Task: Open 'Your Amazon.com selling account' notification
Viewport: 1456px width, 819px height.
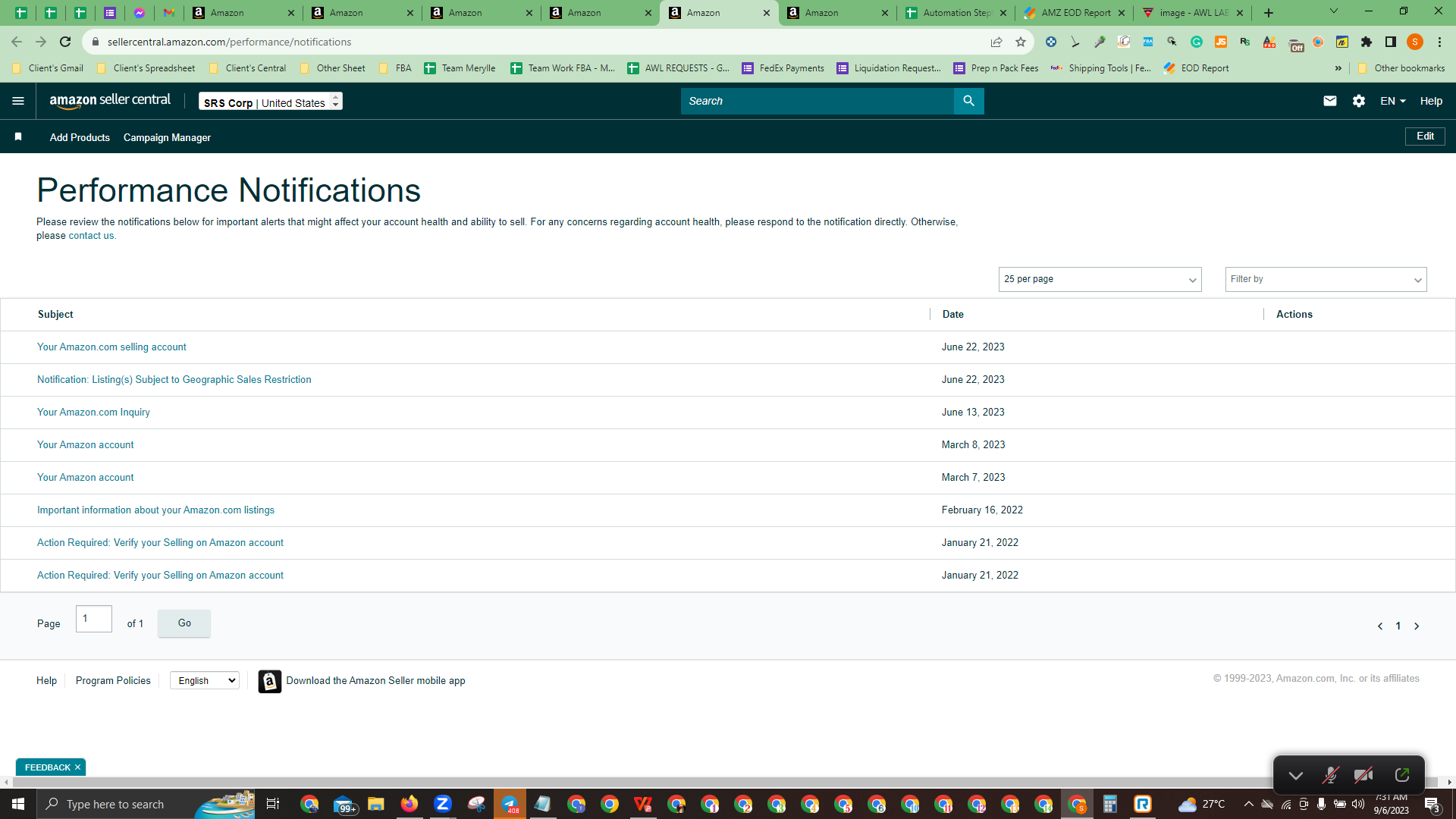Action: 111,347
